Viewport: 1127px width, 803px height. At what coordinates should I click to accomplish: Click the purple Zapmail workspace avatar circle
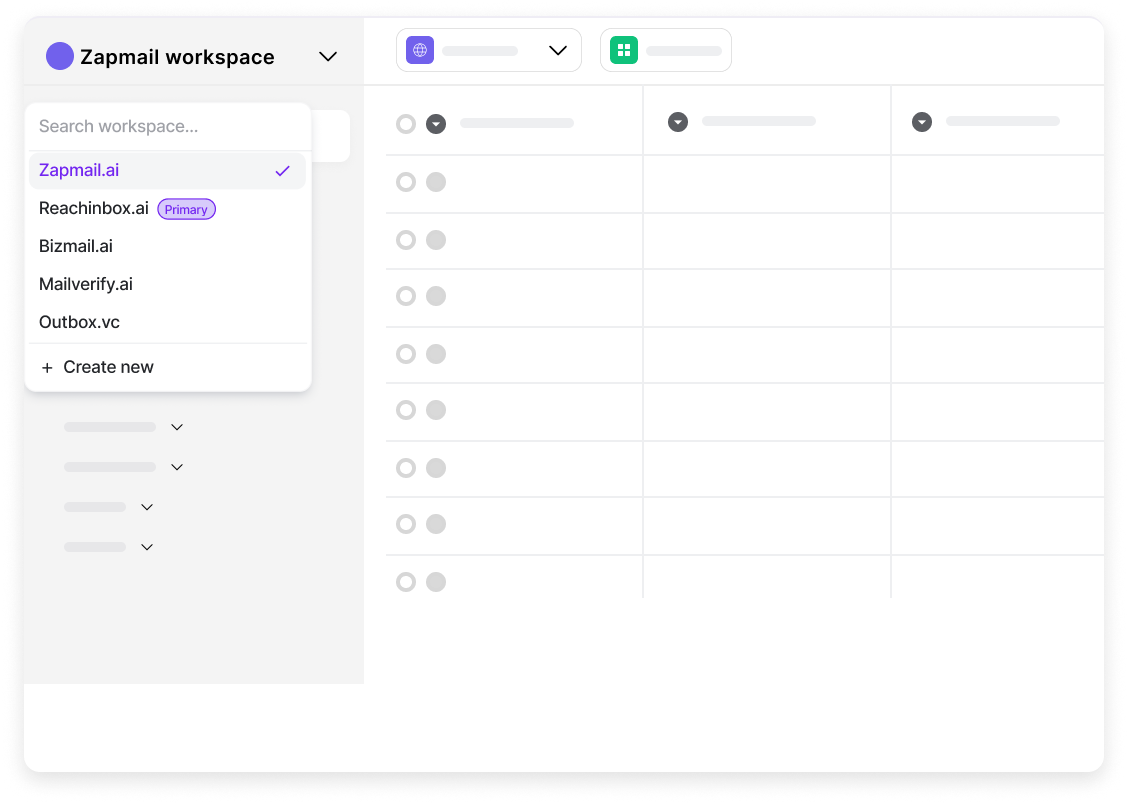(60, 56)
